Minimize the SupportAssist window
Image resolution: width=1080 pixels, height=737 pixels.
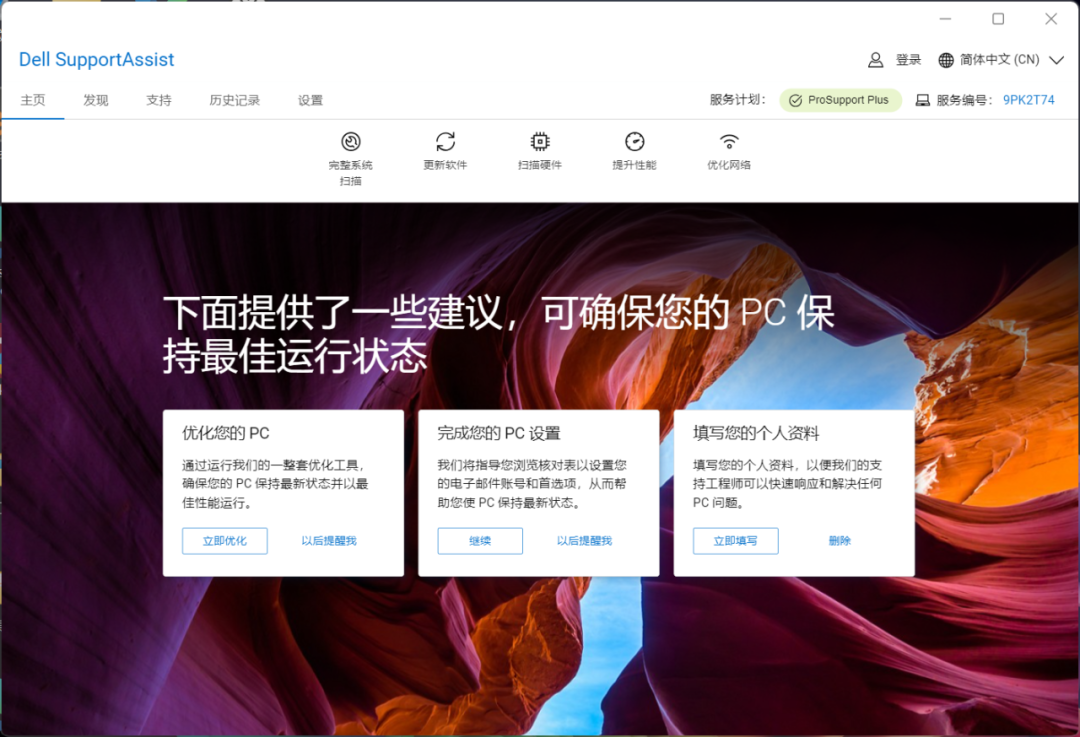coord(946,19)
